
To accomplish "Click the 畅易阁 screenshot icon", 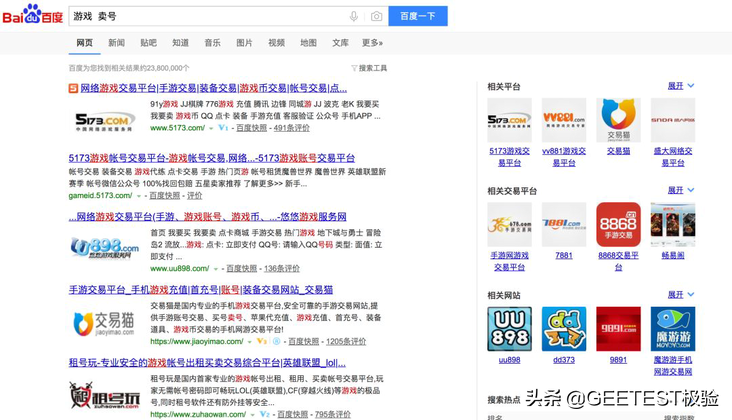I will coord(673,224).
